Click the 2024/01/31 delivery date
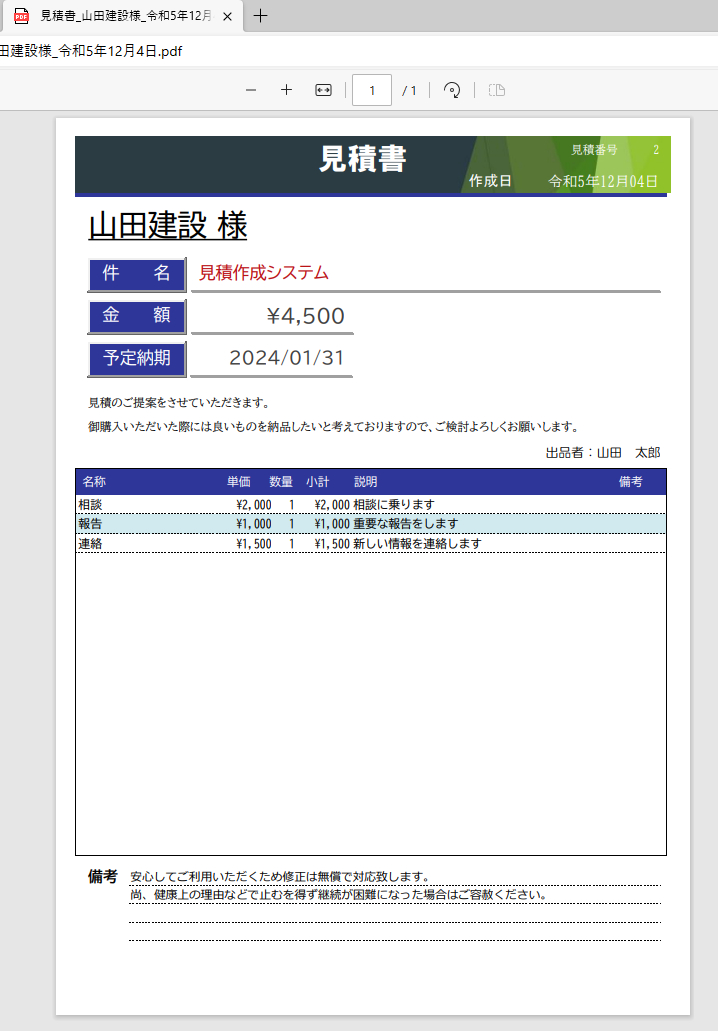The height and width of the screenshot is (1031, 718). [x=287, y=358]
